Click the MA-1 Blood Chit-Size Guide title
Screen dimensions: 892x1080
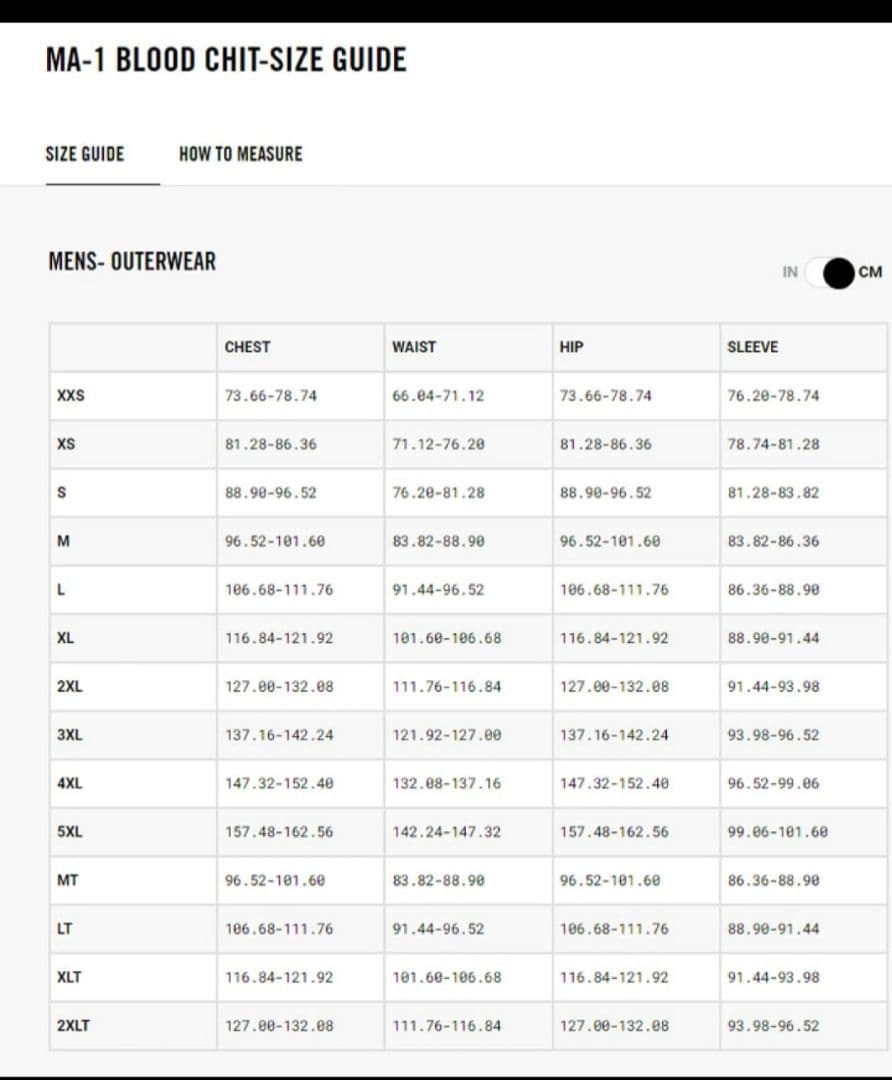(x=226, y=60)
